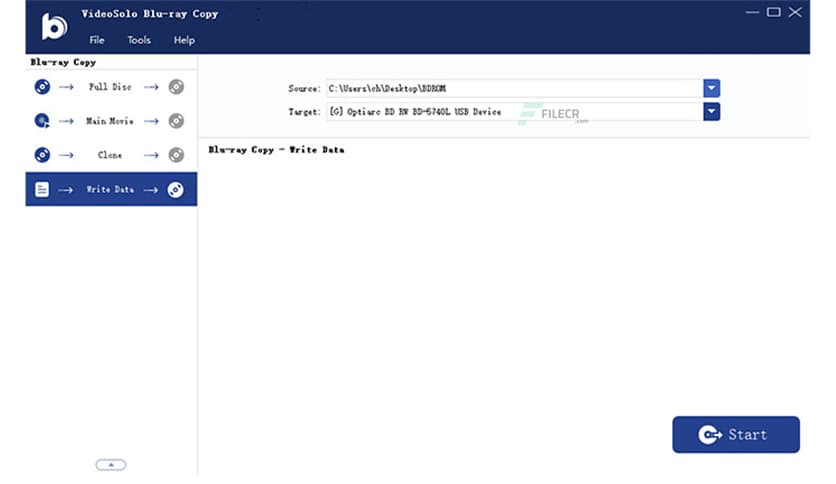Click the target disc icon in Clone row
This screenshot has height=484, width=836.
pos(176,155)
